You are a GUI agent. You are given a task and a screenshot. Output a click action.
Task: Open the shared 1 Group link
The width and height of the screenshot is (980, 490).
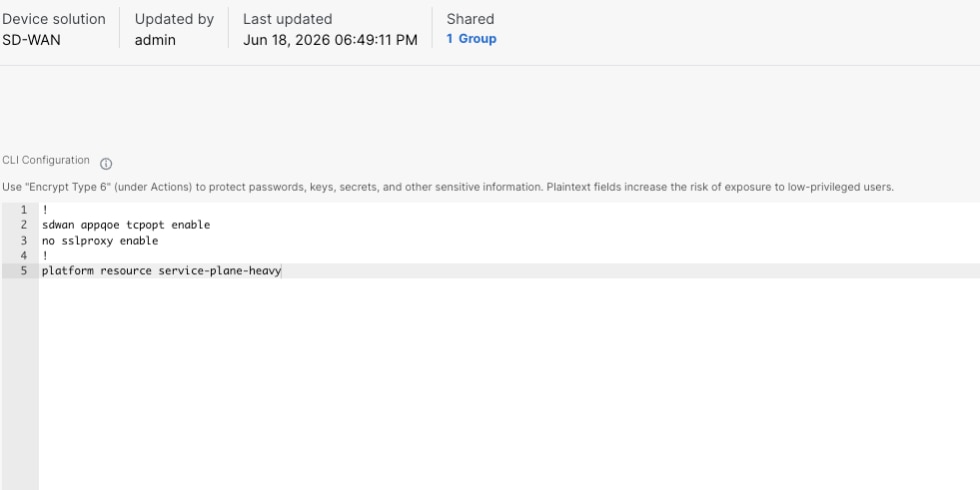(x=471, y=39)
